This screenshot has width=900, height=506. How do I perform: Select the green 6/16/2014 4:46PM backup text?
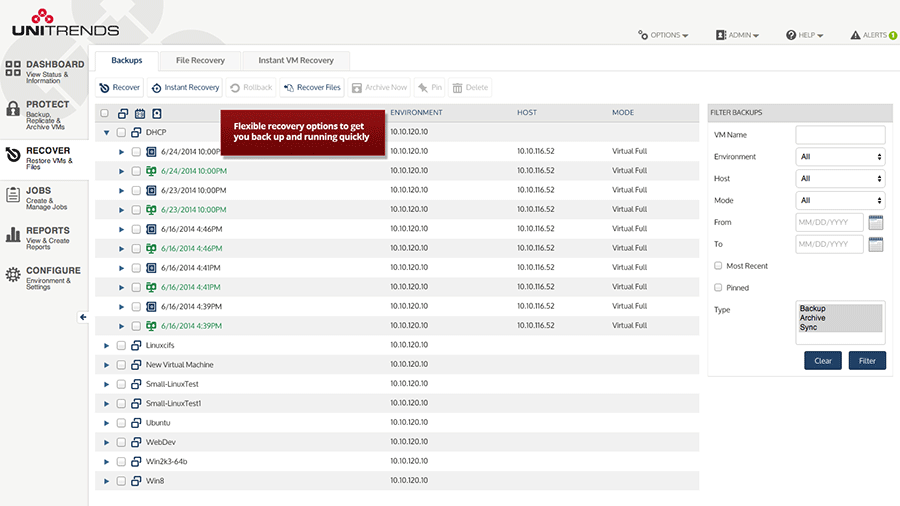192,248
